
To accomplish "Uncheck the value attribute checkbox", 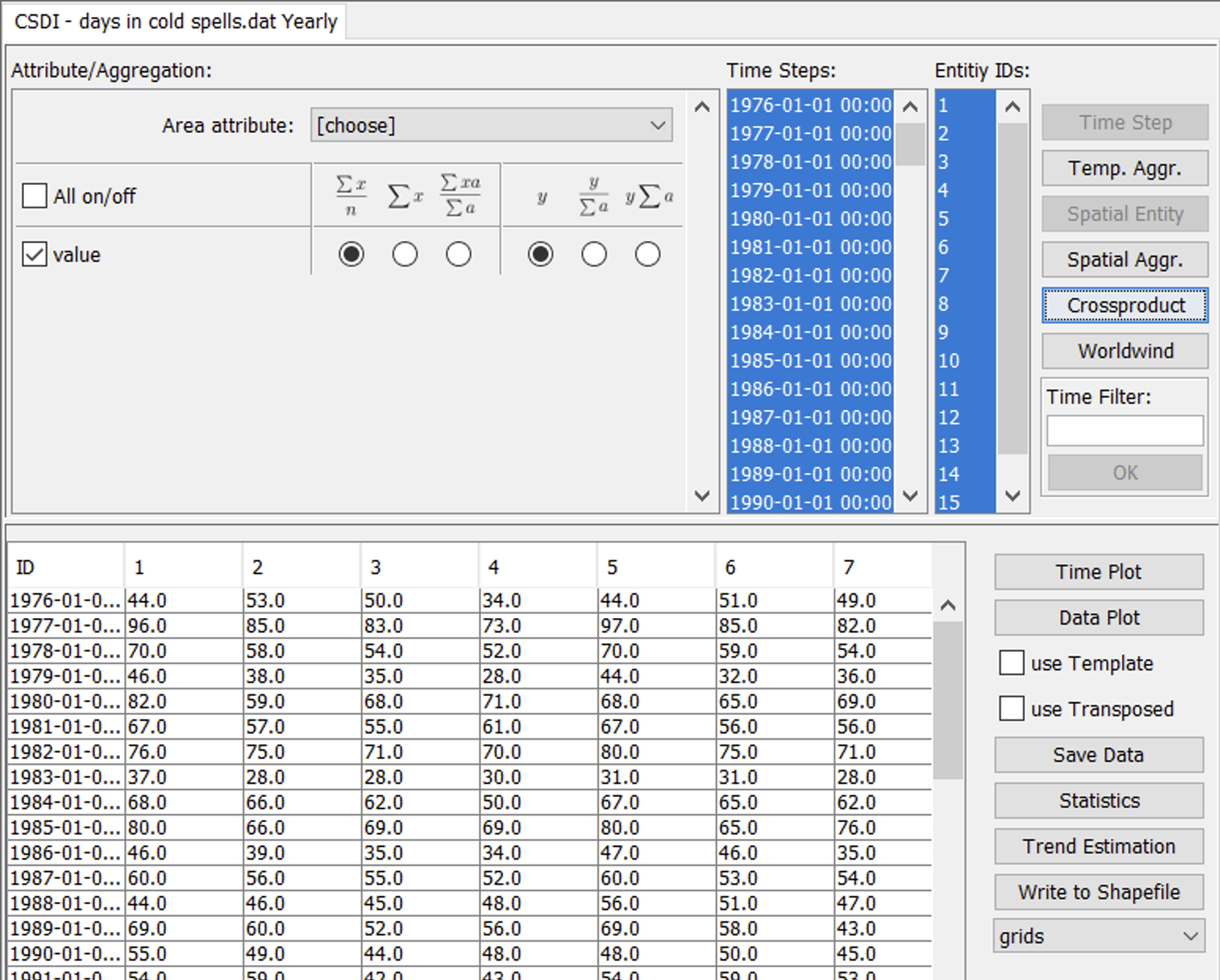I will 35,255.
